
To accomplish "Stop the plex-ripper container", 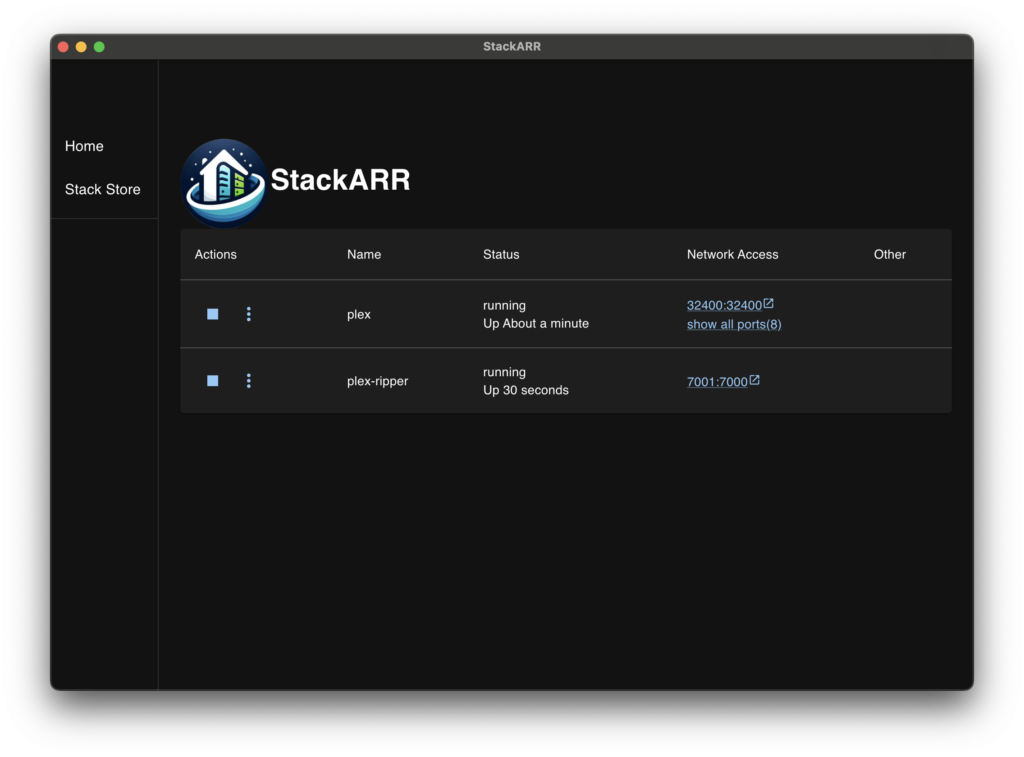I will point(213,381).
